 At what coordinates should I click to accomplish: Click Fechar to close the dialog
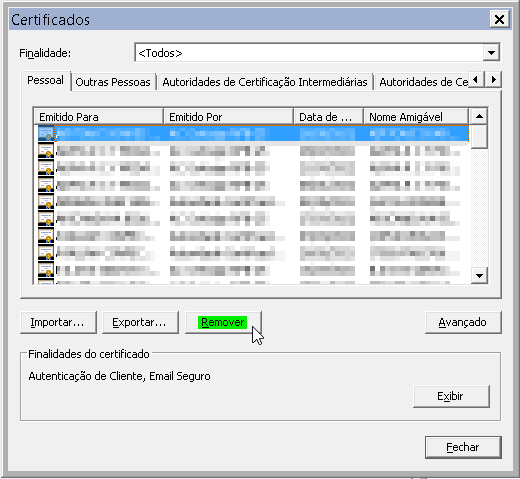[463, 447]
